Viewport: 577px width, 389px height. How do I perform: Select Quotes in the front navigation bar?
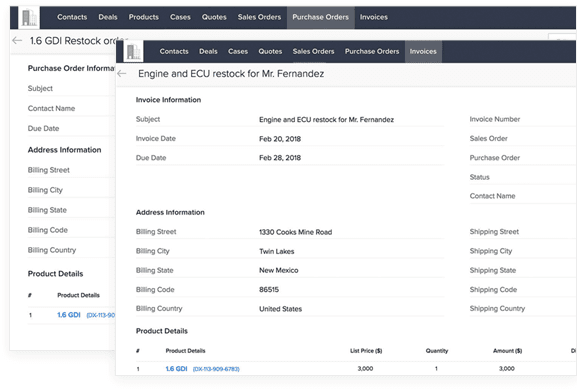click(x=270, y=52)
